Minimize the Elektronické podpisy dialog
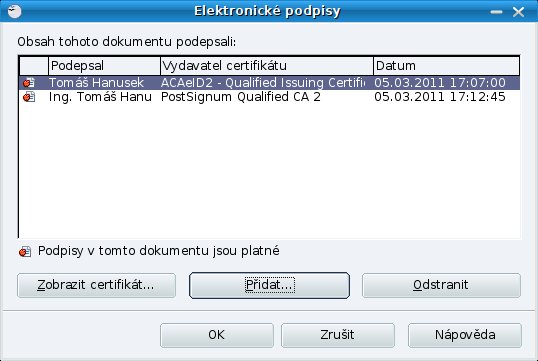This screenshot has height=361, width=538. (x=496, y=12)
